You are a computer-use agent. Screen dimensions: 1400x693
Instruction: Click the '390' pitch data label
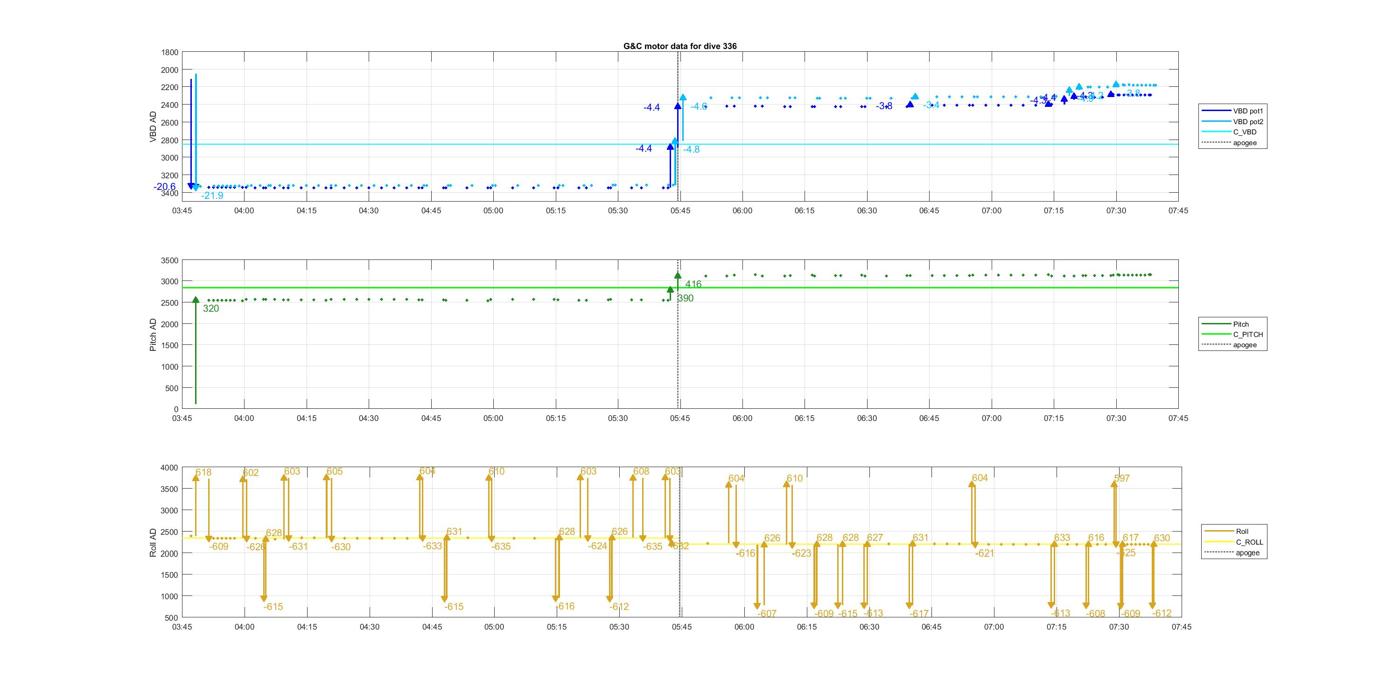click(x=686, y=298)
